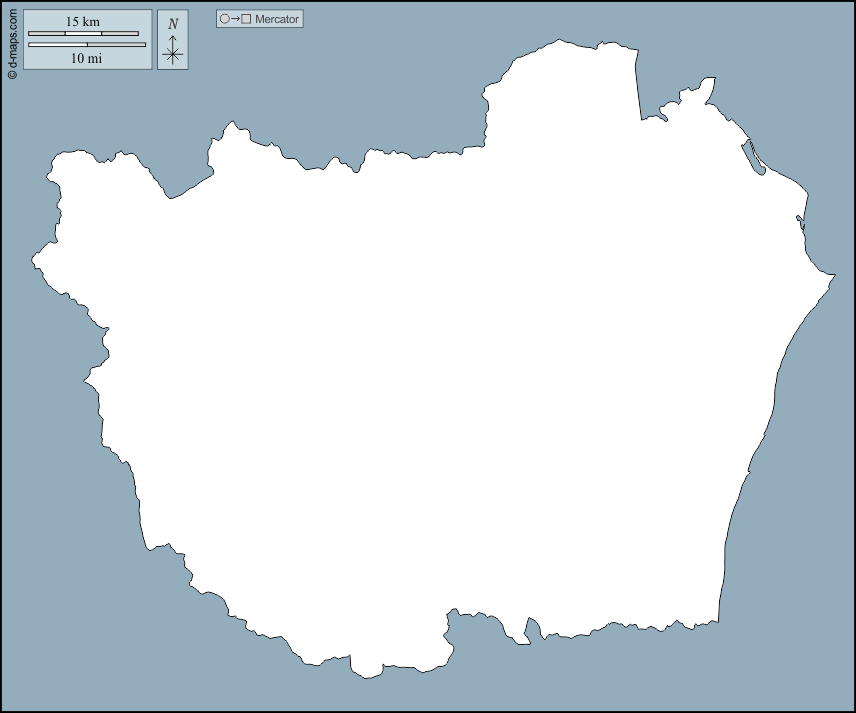Screen dimensions: 856x713
Task: Click the southernmost bulge of the territory
Action: [x=366, y=673]
